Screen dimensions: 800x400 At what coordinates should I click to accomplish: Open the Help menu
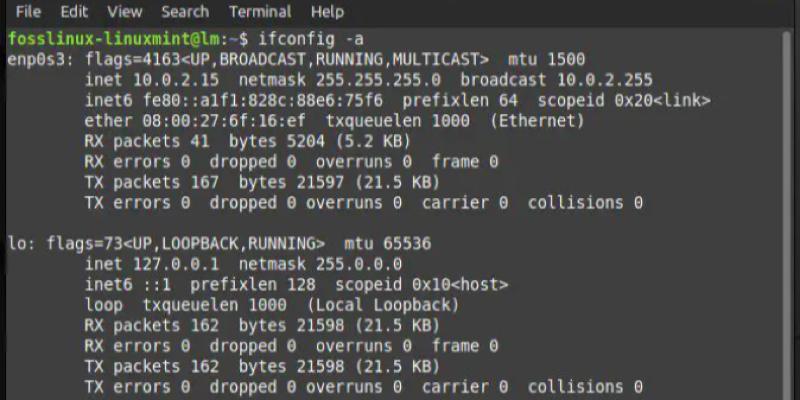coord(327,13)
